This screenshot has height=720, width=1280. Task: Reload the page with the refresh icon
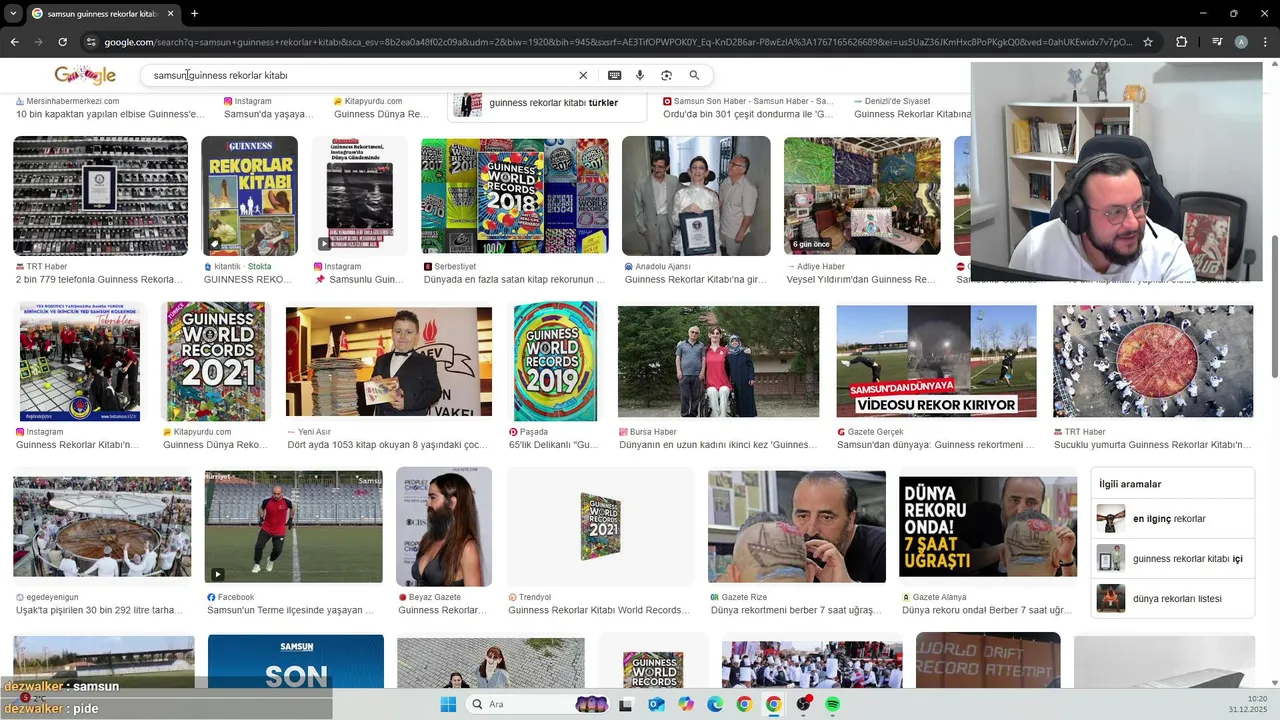tap(62, 42)
